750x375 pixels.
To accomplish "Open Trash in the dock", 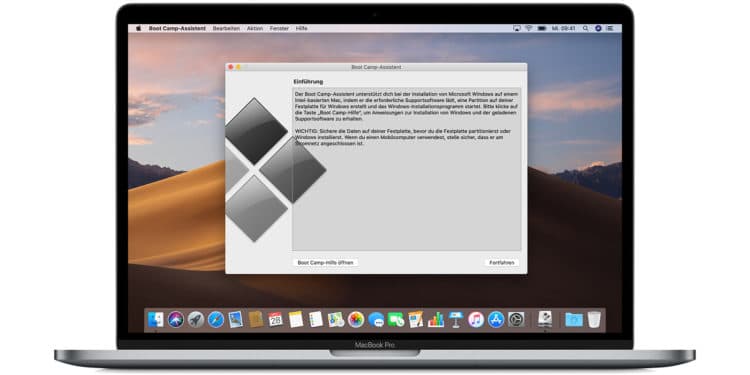I will tap(594, 319).
